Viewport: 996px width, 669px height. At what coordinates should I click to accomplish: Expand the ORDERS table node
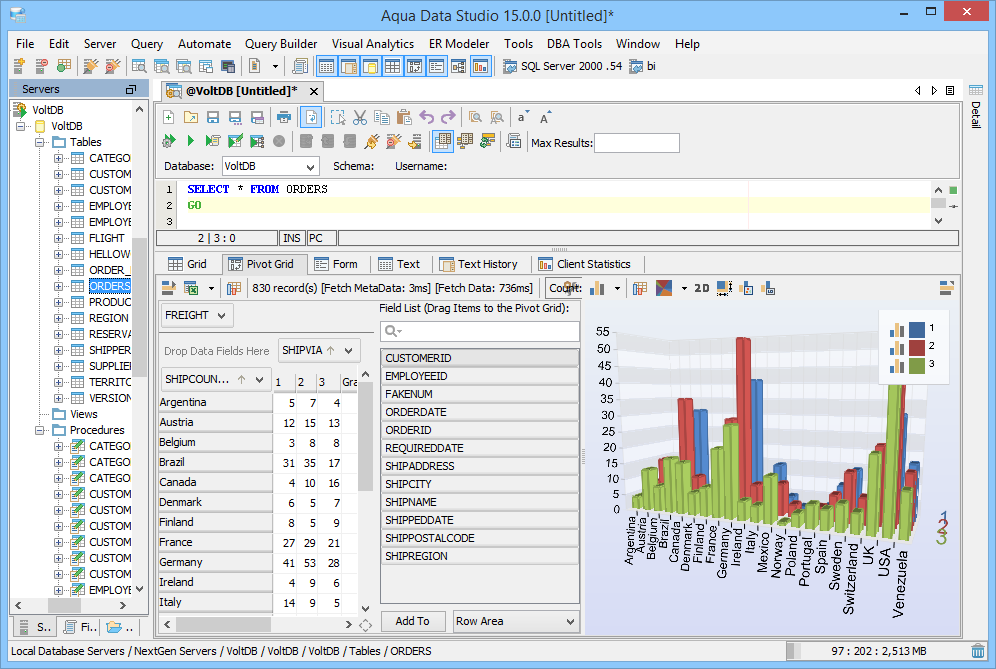58,287
